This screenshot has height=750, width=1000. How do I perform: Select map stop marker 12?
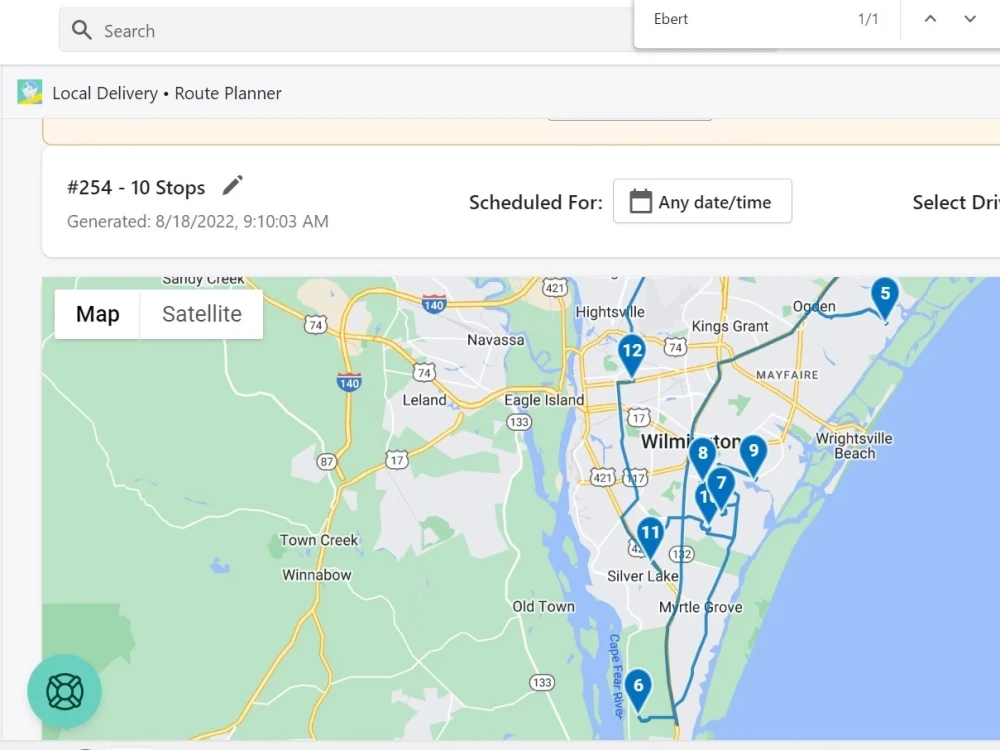coord(631,355)
